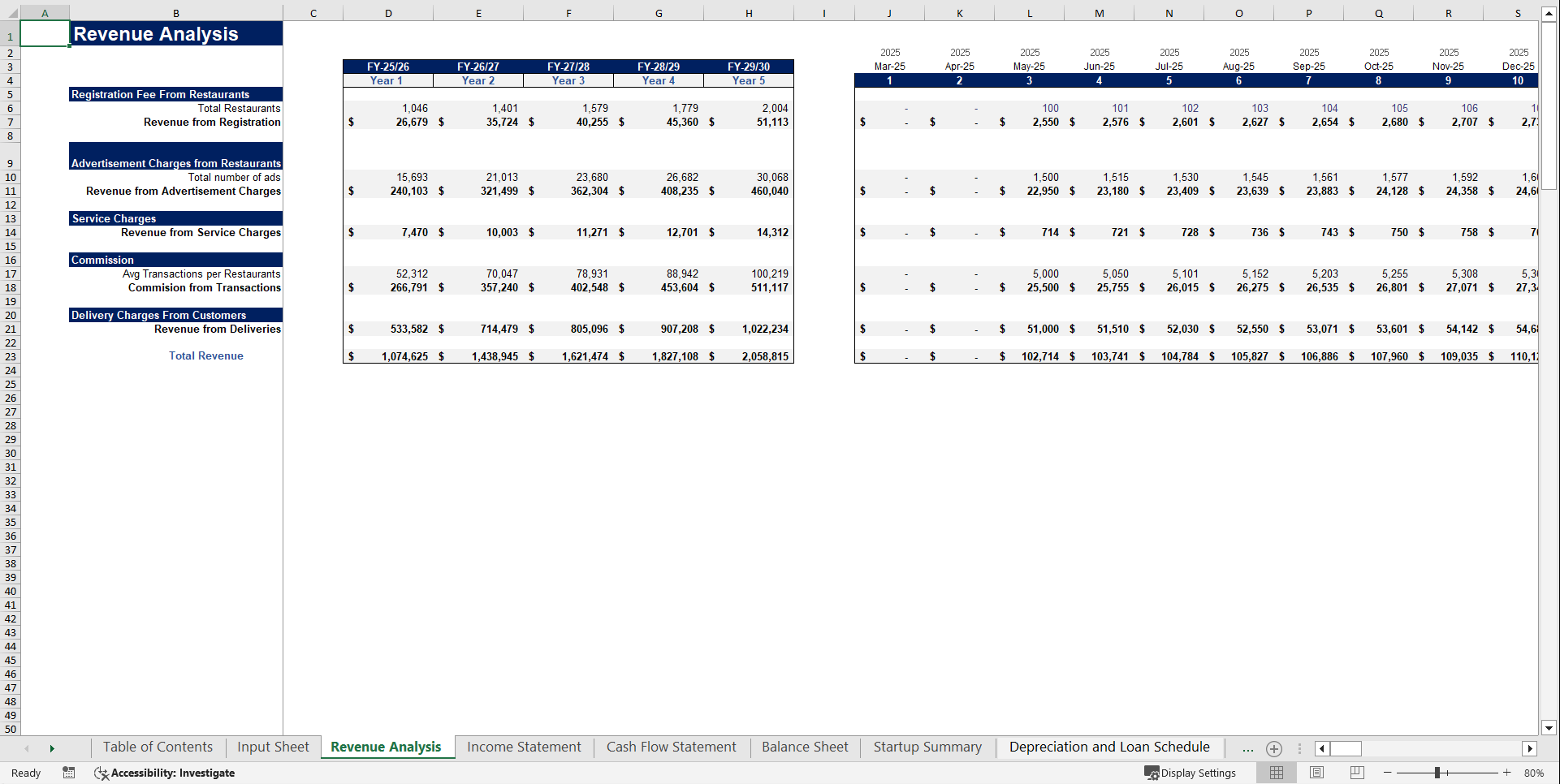Switch to the Balance Sheet tab
This screenshot has height=784, width=1560.
[x=803, y=747]
